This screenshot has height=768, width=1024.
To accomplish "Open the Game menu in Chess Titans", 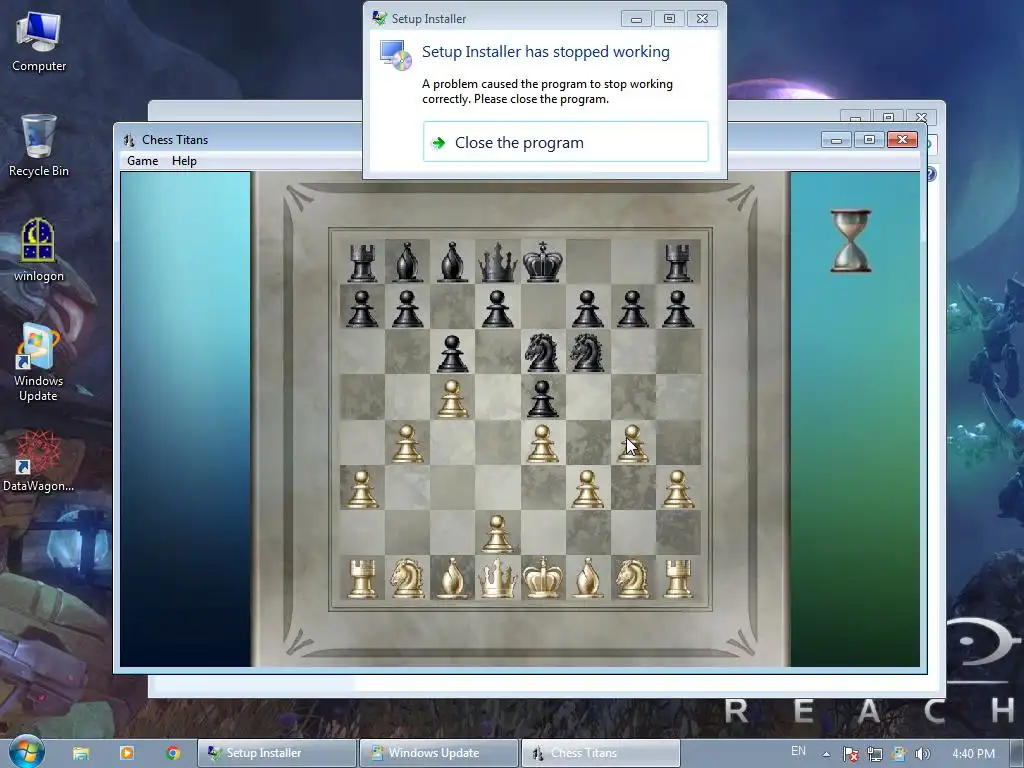I will [142, 161].
